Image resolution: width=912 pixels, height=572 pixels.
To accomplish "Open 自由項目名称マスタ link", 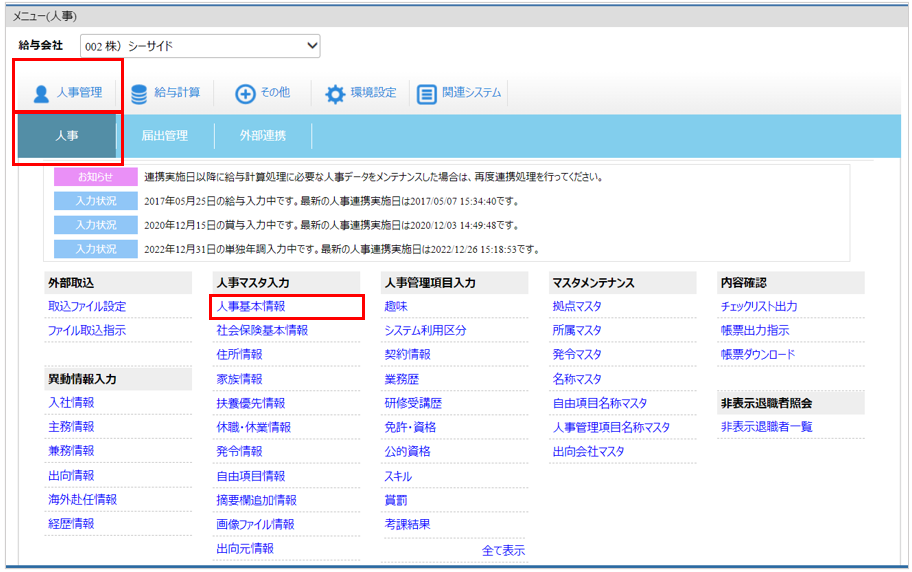I will (600, 403).
